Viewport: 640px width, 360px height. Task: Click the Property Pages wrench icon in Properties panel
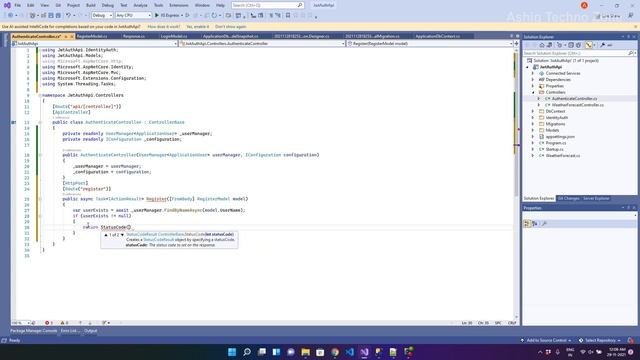point(544,224)
